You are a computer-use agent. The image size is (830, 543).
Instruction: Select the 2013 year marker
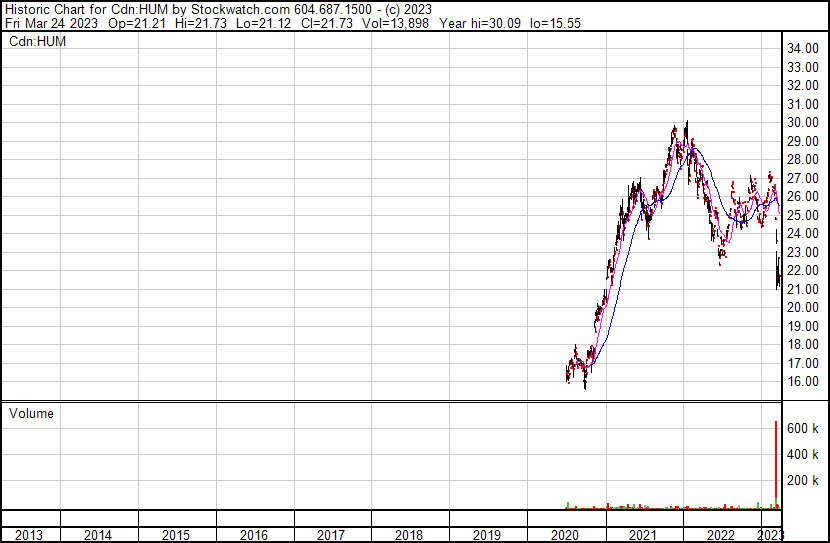tap(29, 535)
